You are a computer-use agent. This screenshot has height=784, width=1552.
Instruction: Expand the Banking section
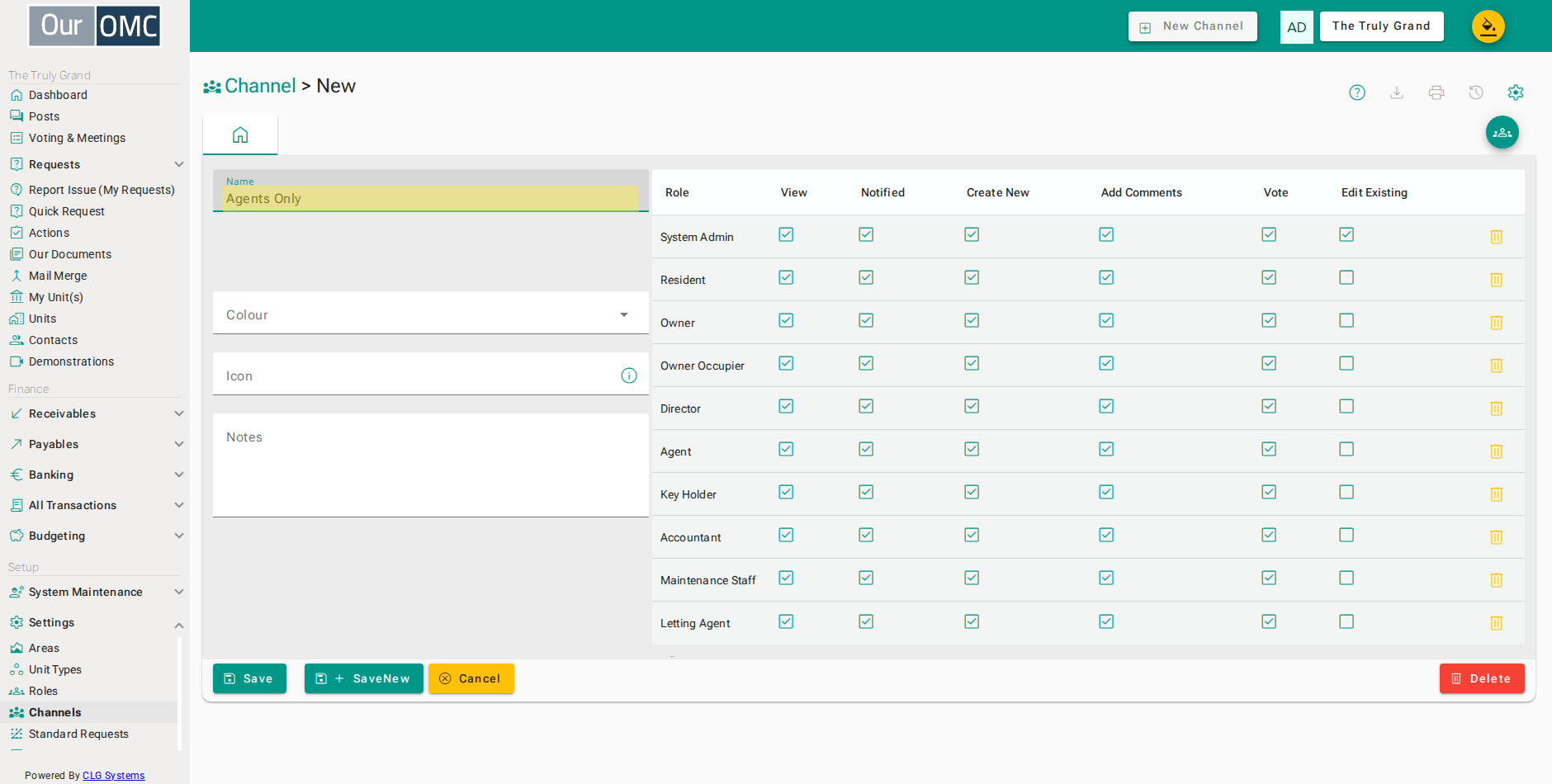pos(95,475)
